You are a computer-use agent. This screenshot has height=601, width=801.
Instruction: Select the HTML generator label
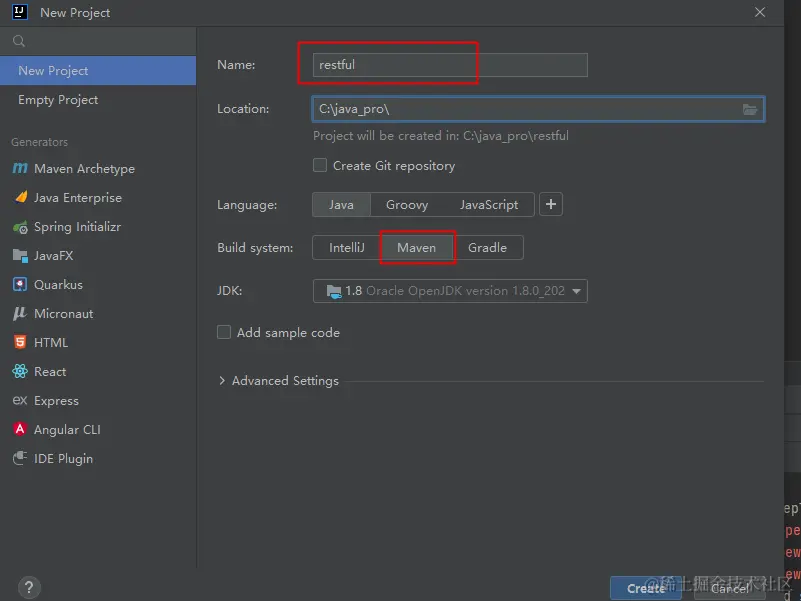pos(51,342)
